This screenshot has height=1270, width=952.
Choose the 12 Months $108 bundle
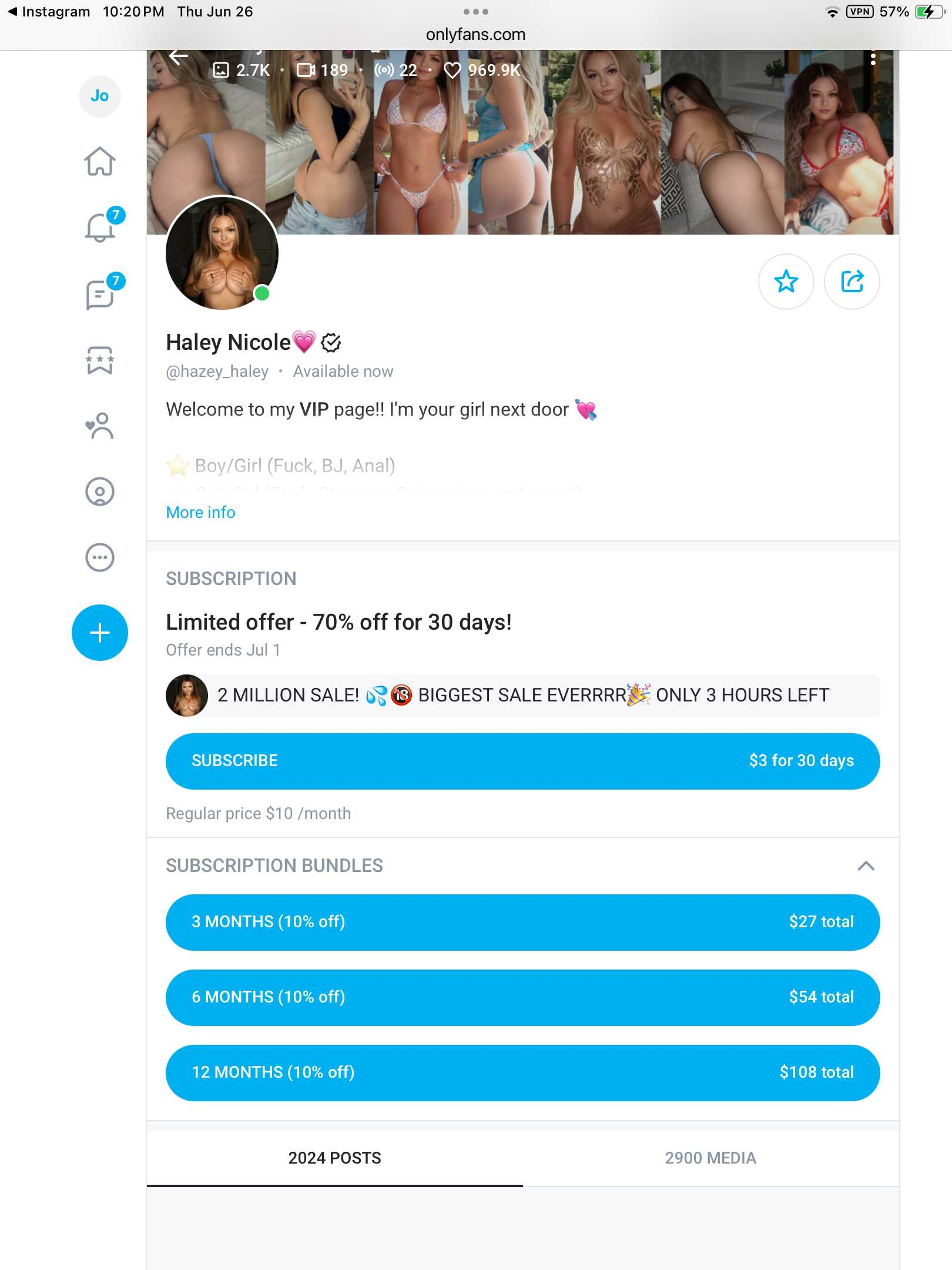[523, 1072]
